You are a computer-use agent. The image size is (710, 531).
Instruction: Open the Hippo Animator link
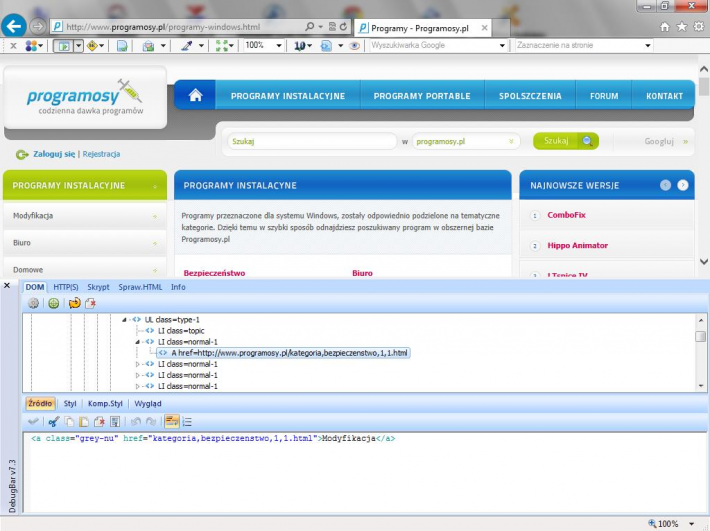(577, 245)
